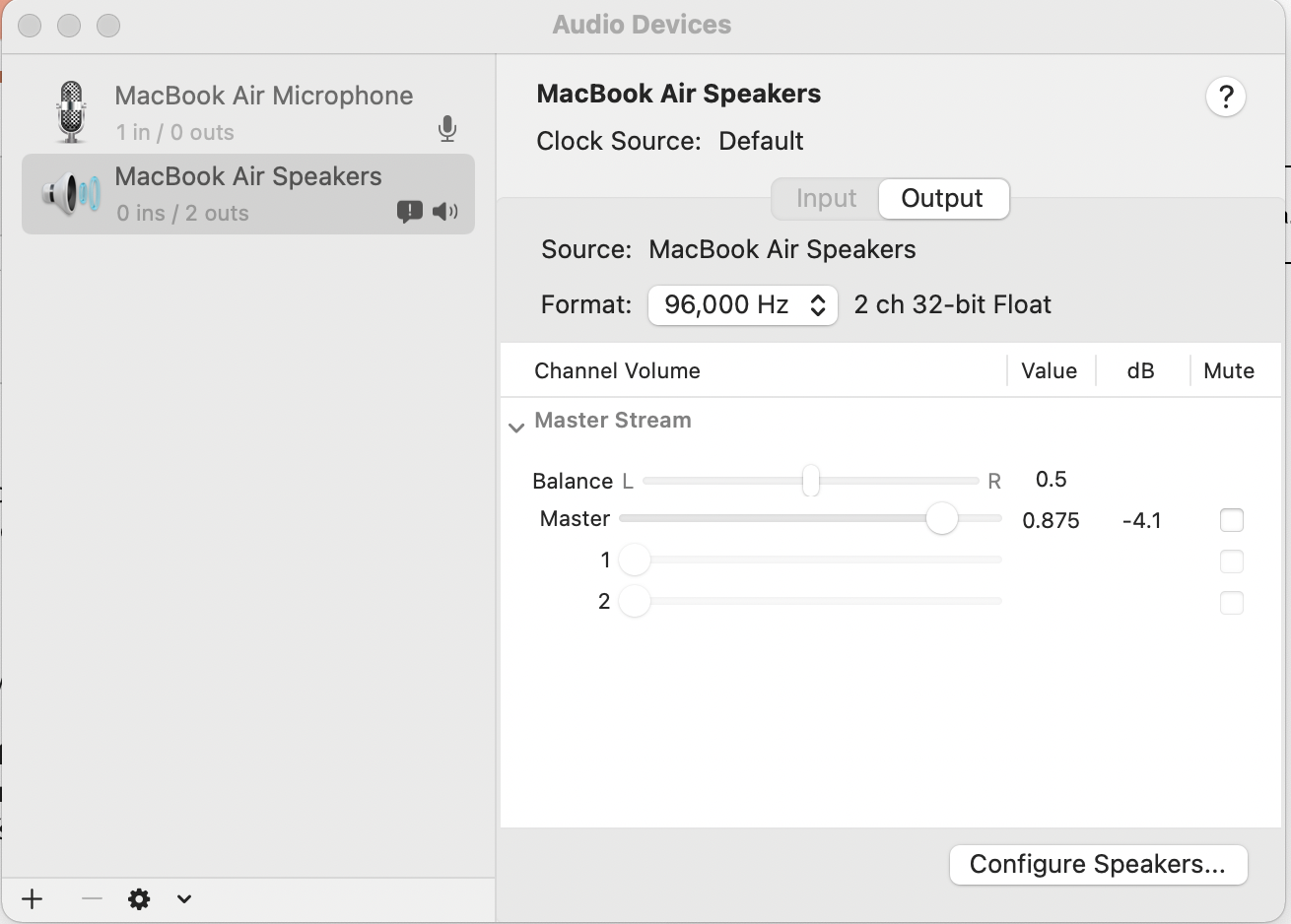Switch to the Input tab
Viewport: 1291px width, 924px height.
826,199
